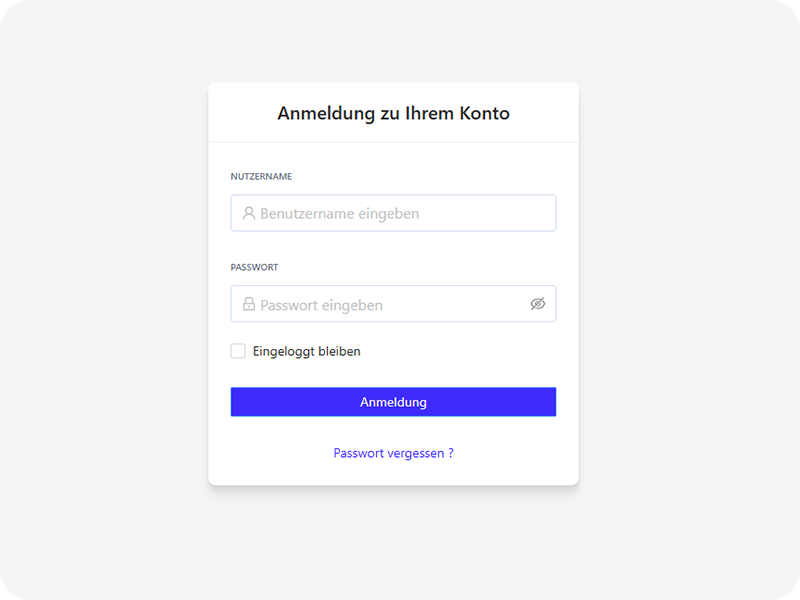The height and width of the screenshot is (600, 800).
Task: Click the PASSWORT field label
Action: pyautogui.click(x=254, y=268)
